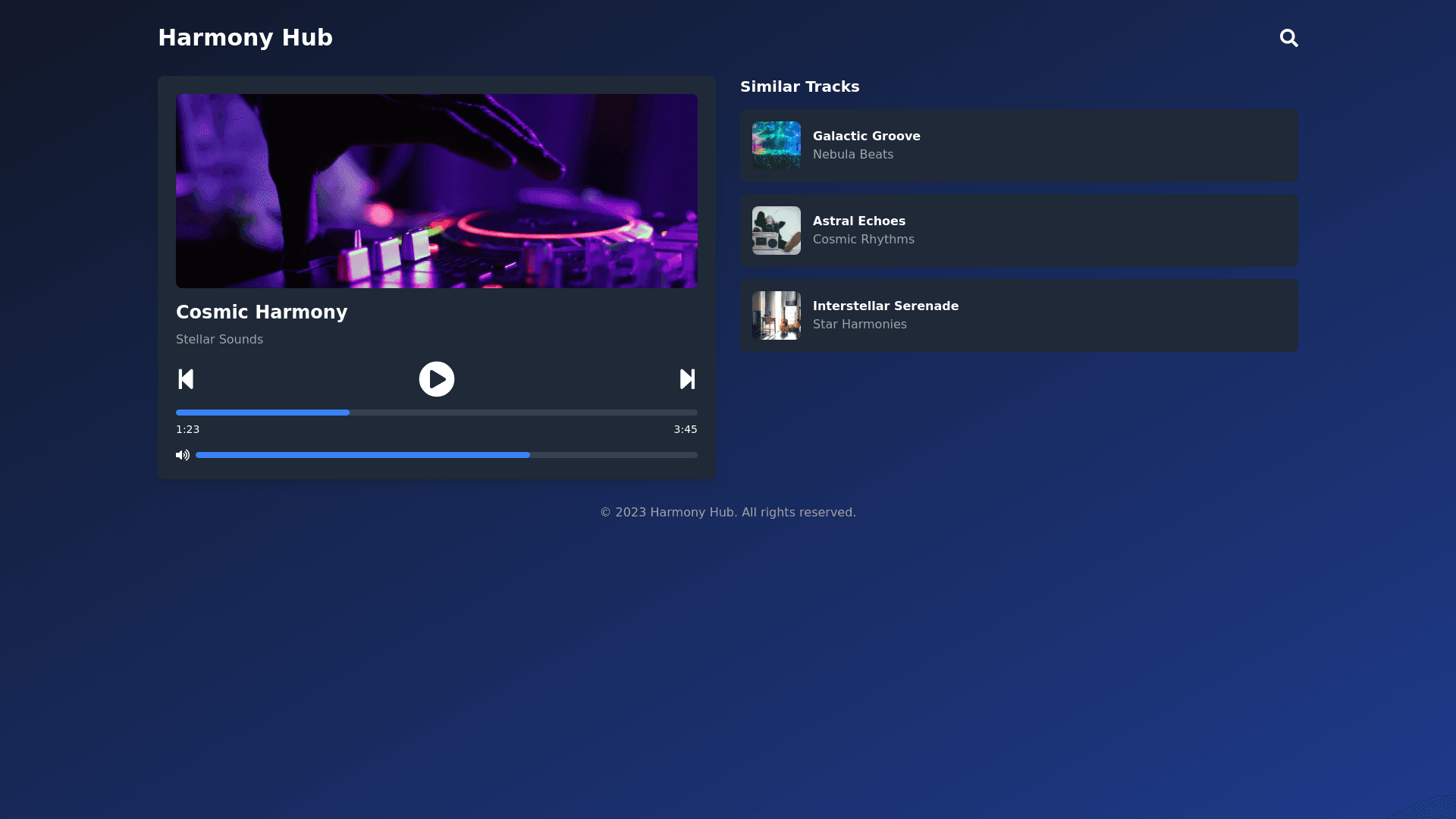Mute using the volume speaker icon
Viewport: 1456px width, 819px height.
(x=183, y=455)
